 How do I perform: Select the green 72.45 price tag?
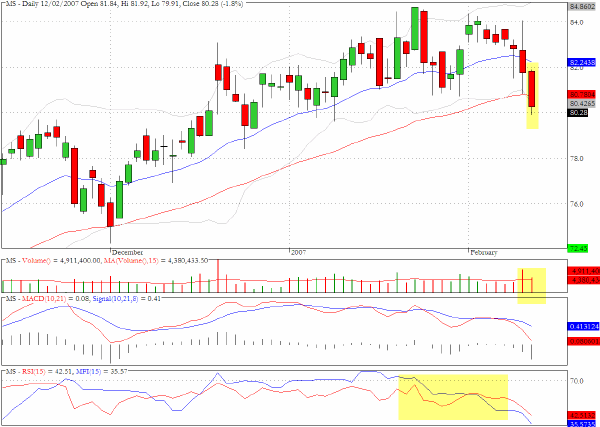pos(578,249)
